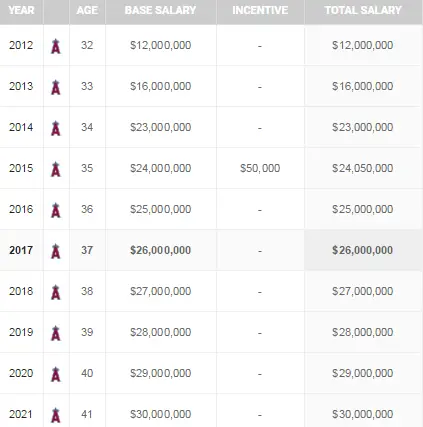Click the Angels logo in 2014 row
The width and height of the screenshot is (423, 427).
tap(56, 128)
